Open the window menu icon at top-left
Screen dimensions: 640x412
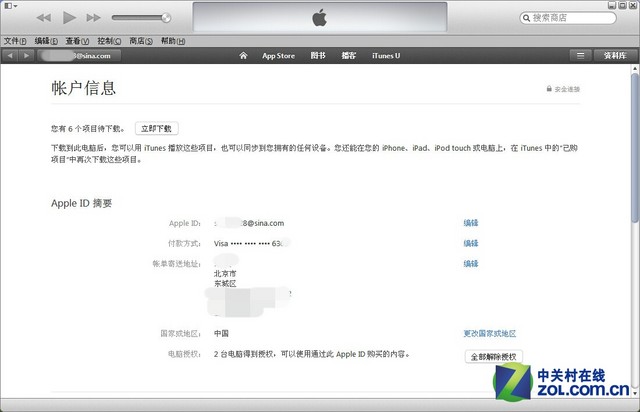coord(10,6)
